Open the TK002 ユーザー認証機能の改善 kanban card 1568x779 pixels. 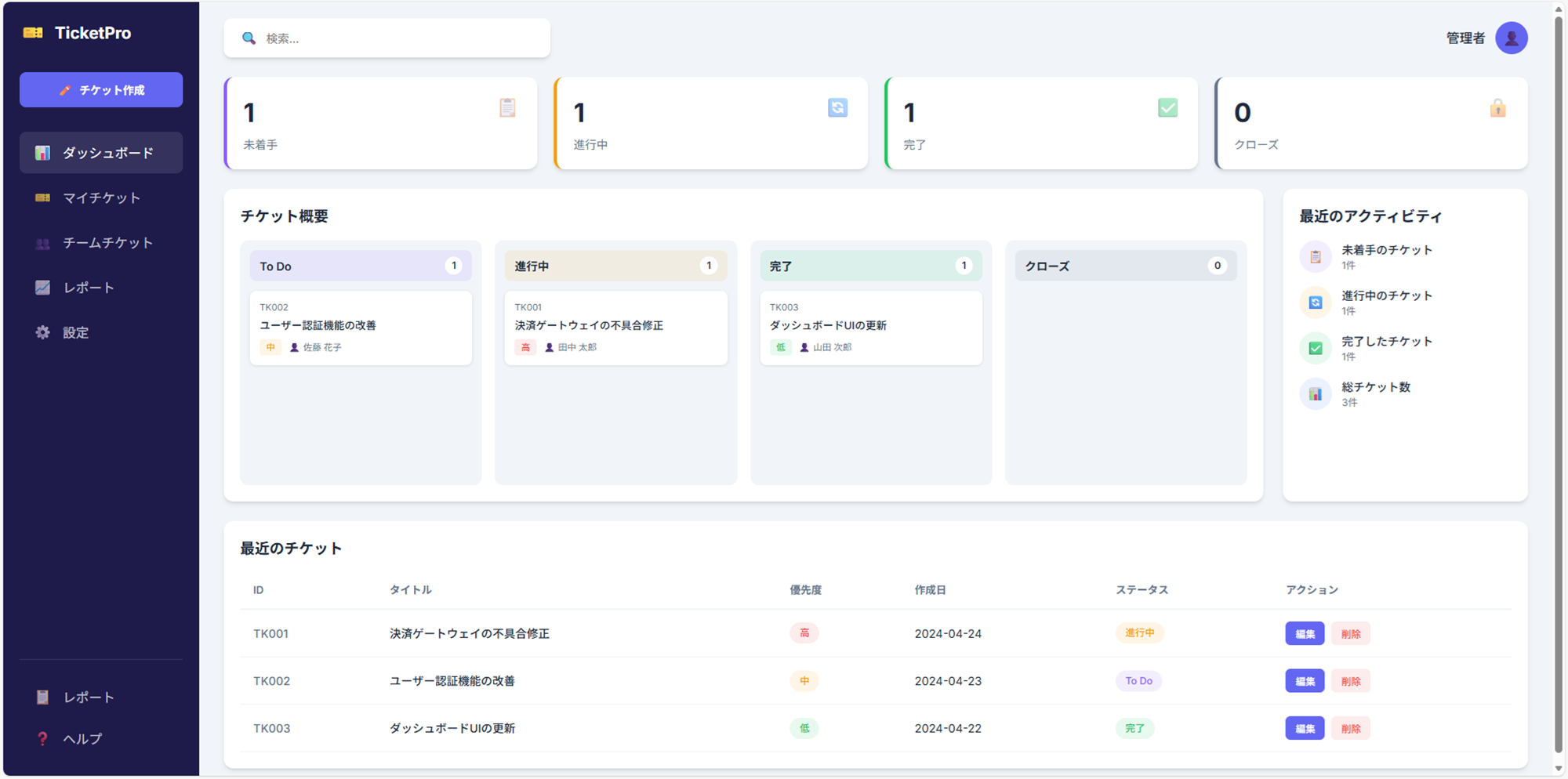pyautogui.click(x=361, y=328)
